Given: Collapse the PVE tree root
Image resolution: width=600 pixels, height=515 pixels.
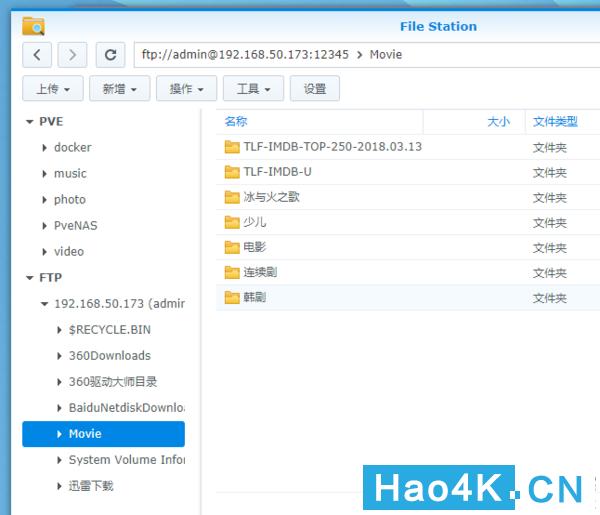Looking at the screenshot, I should click(x=29, y=122).
